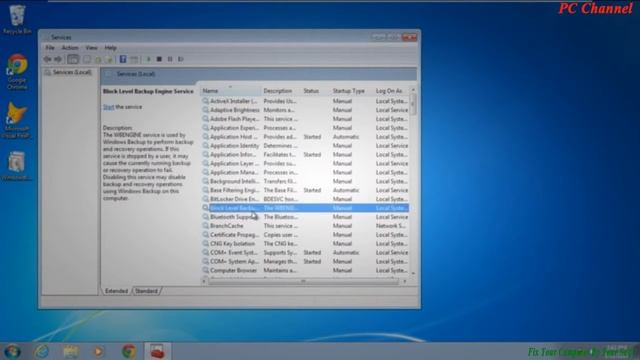Sort by the Status column header
Screen dimensions: 640x360
[315, 91]
